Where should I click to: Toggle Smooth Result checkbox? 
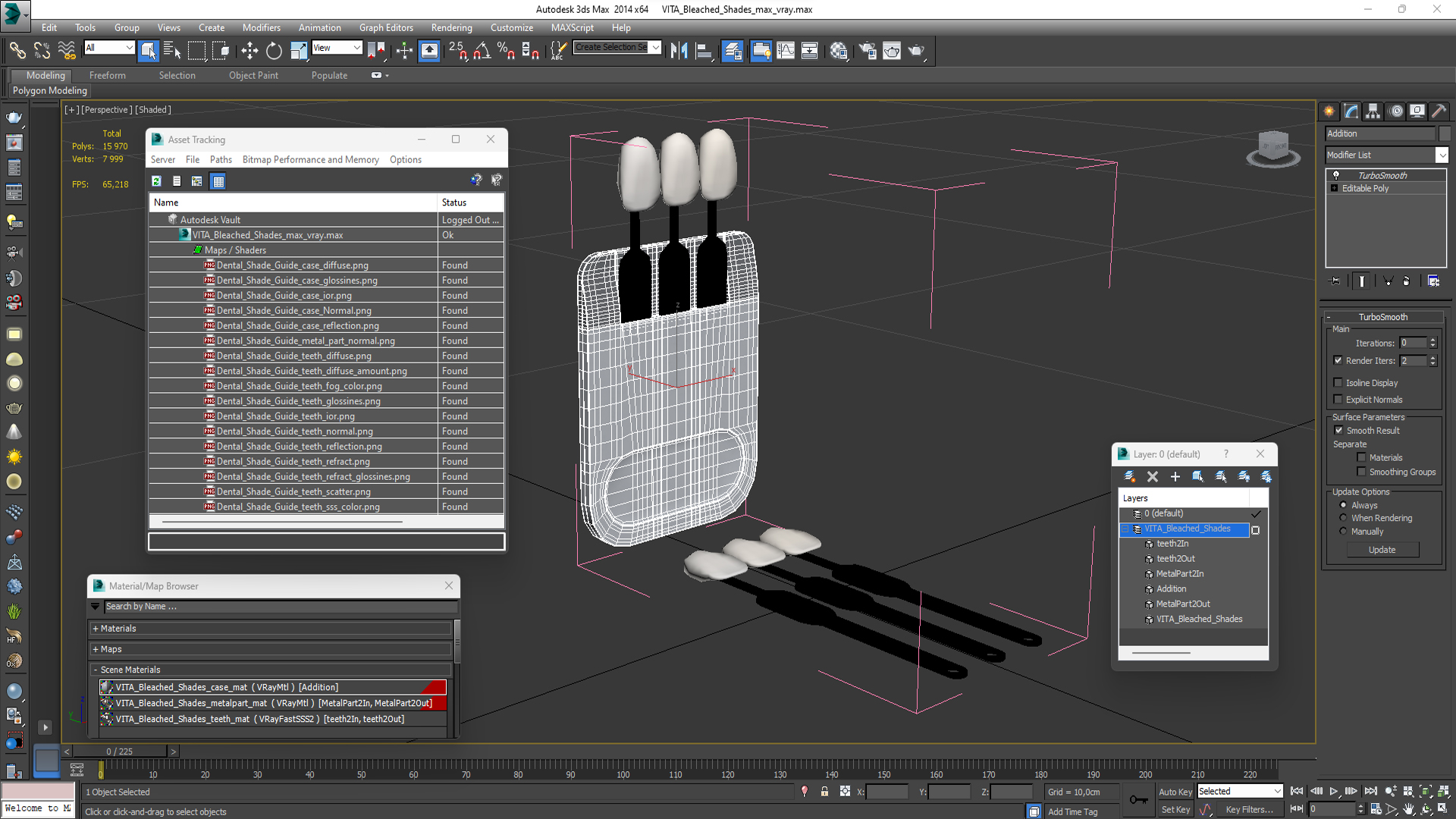pyautogui.click(x=1339, y=430)
